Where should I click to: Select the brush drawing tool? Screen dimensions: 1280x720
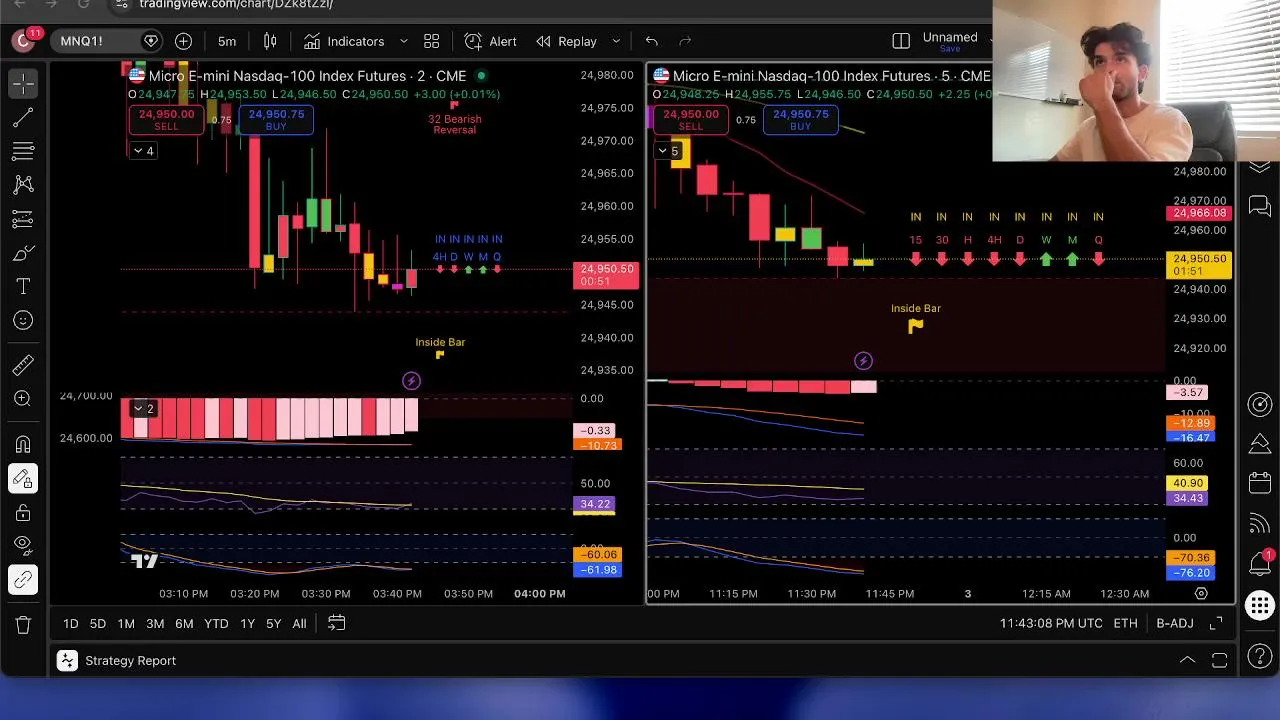point(23,253)
